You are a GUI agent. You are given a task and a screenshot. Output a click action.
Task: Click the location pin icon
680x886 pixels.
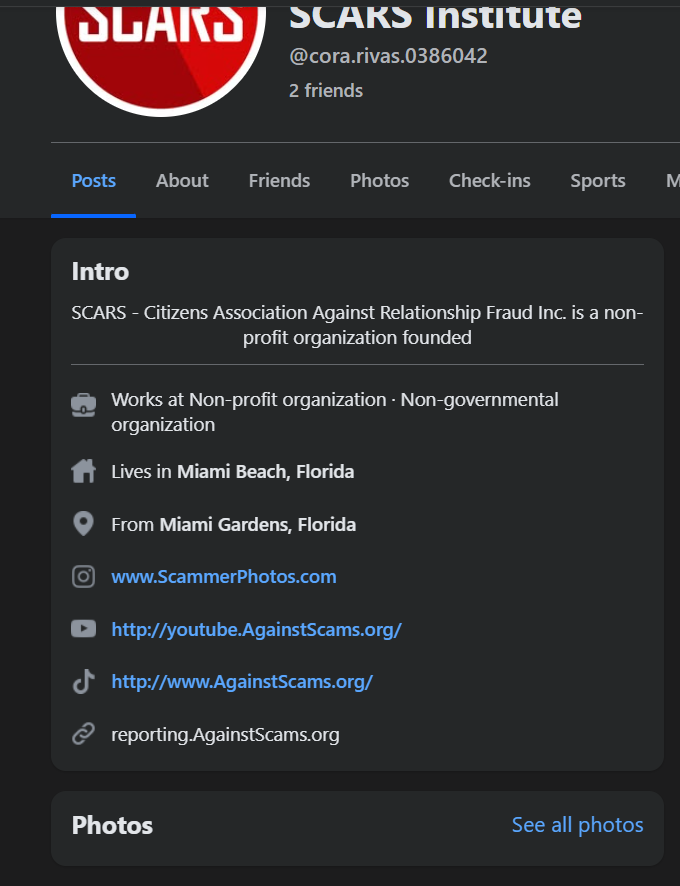(x=84, y=524)
